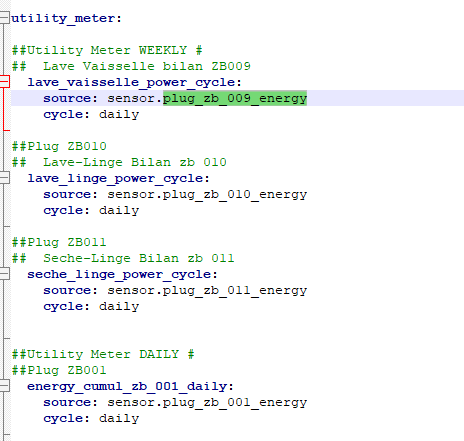This screenshot has width=464, height=441.
Task: Collapse the lave_vaisselle_power_cycle red fold marker
Action: [4, 82]
